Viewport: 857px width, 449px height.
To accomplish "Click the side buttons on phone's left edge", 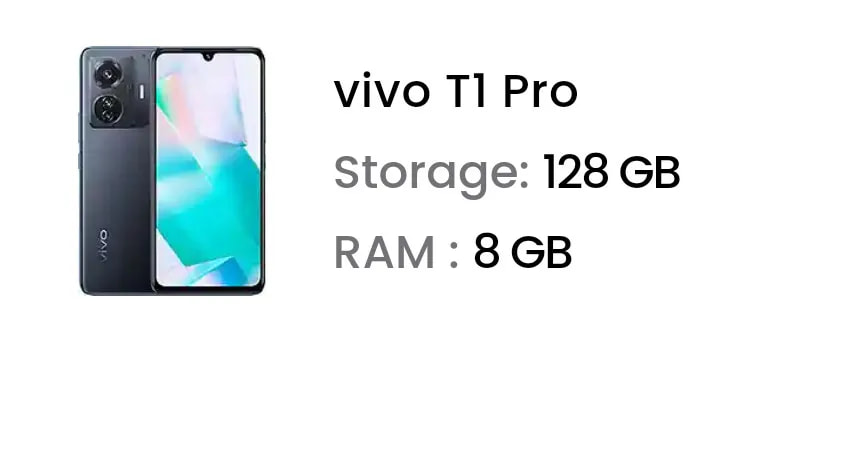I will click(80, 142).
